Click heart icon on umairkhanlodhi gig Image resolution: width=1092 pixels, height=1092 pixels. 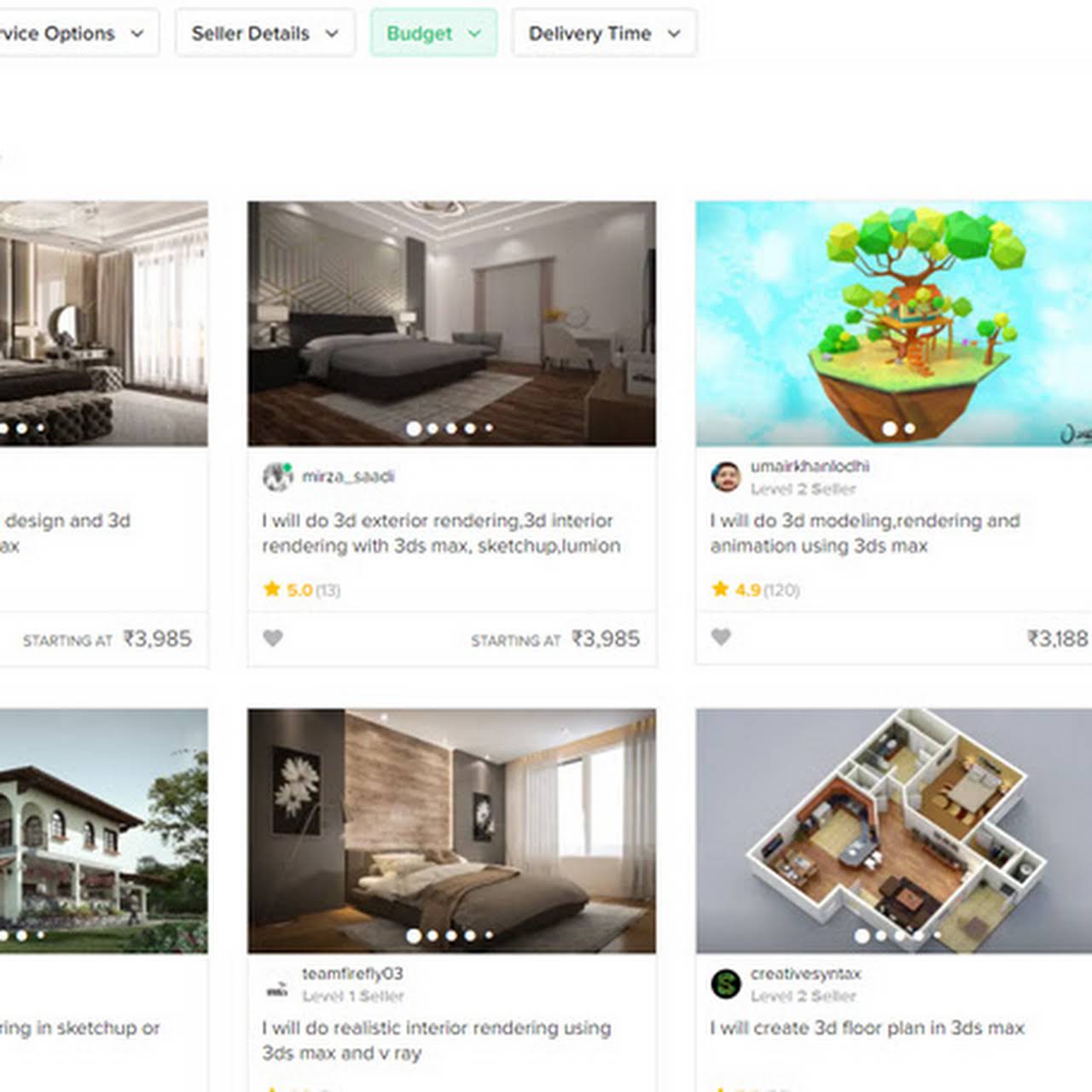721,637
